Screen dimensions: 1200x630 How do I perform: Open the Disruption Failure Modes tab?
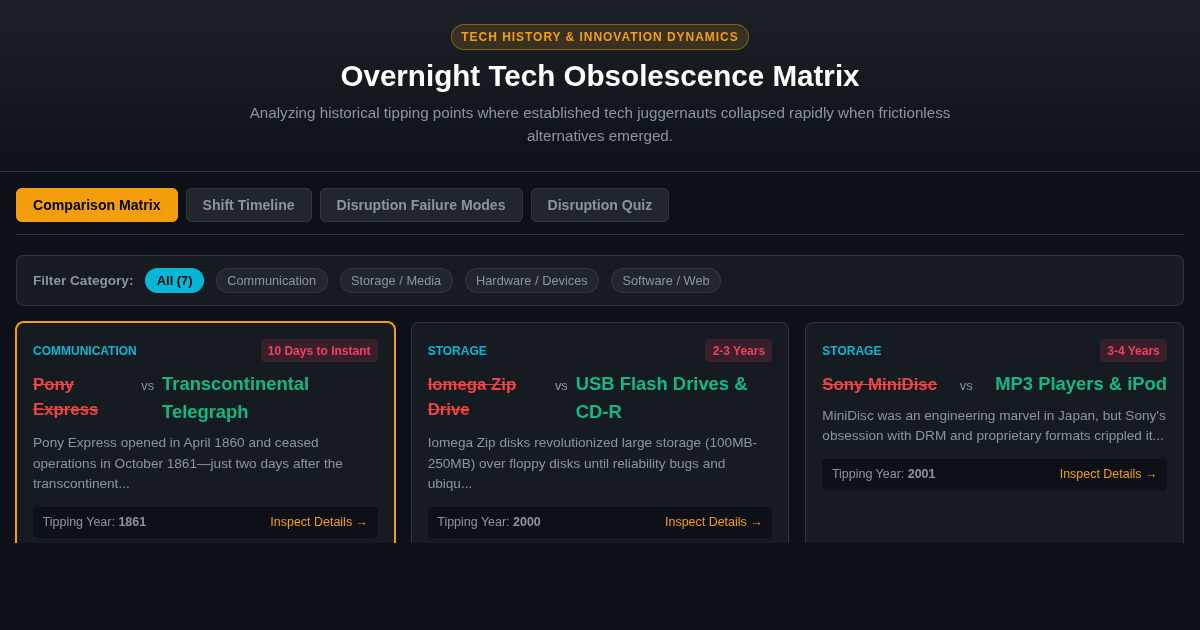421,205
